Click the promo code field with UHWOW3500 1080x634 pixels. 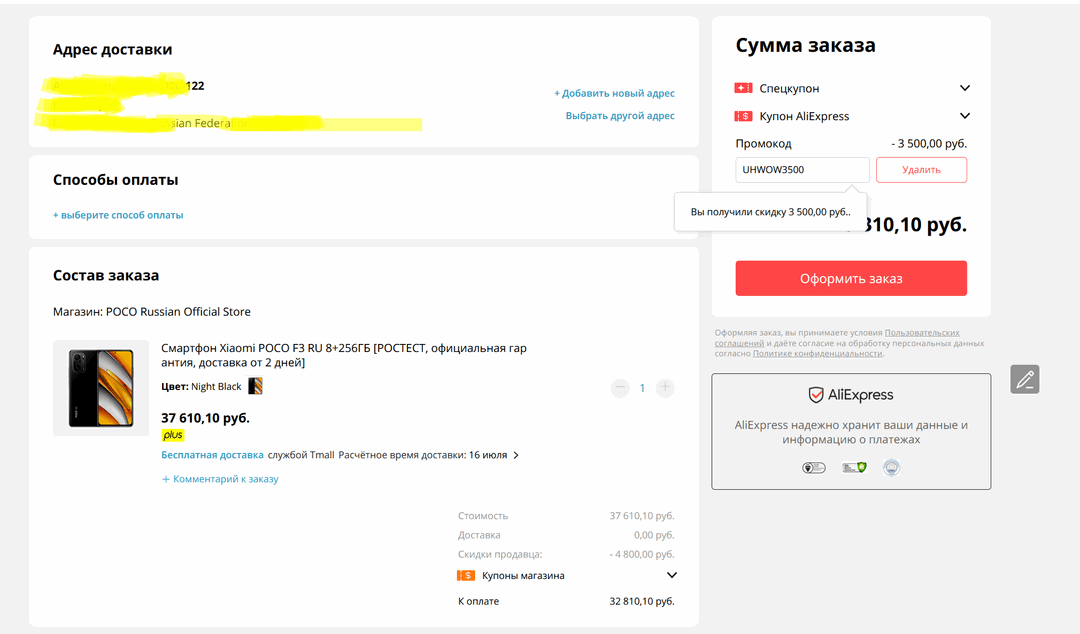pyautogui.click(x=802, y=170)
